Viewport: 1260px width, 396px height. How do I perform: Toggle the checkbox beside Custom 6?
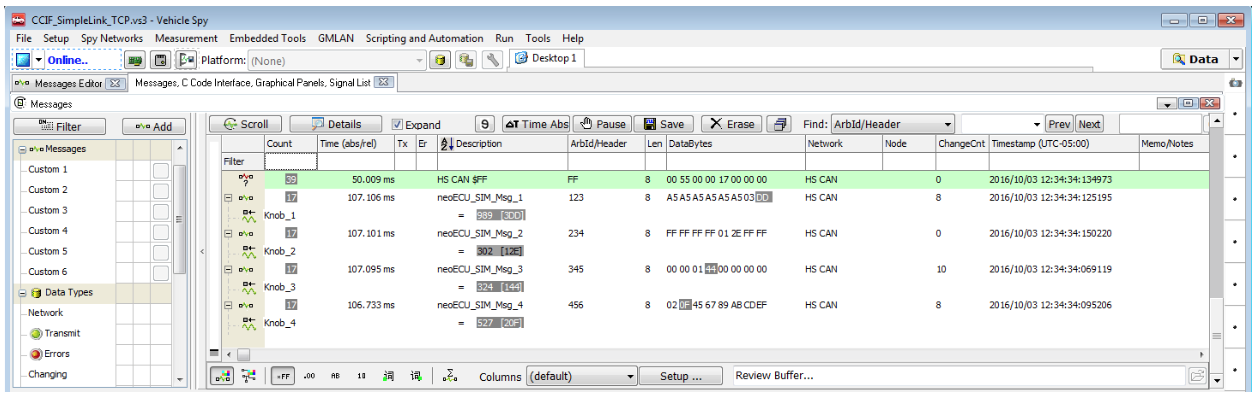tap(160, 273)
